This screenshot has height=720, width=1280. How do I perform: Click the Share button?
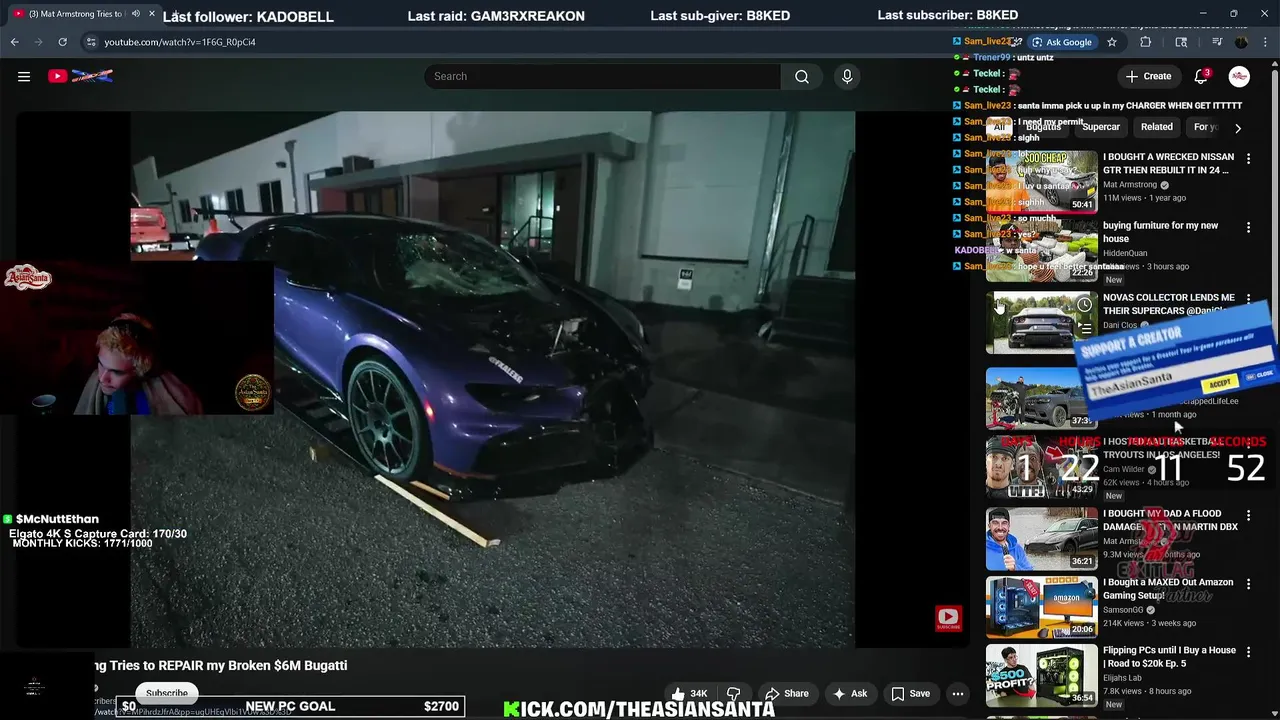coord(787,693)
